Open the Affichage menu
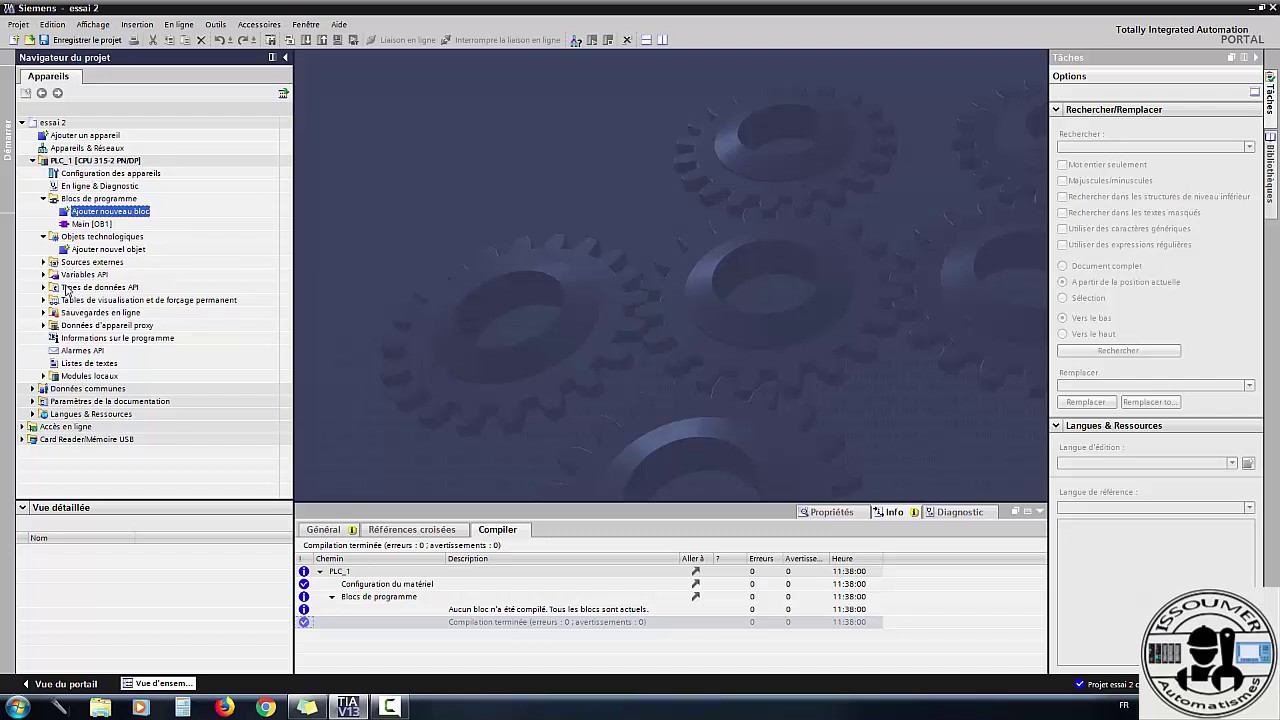The height and width of the screenshot is (720, 1280). (93, 24)
